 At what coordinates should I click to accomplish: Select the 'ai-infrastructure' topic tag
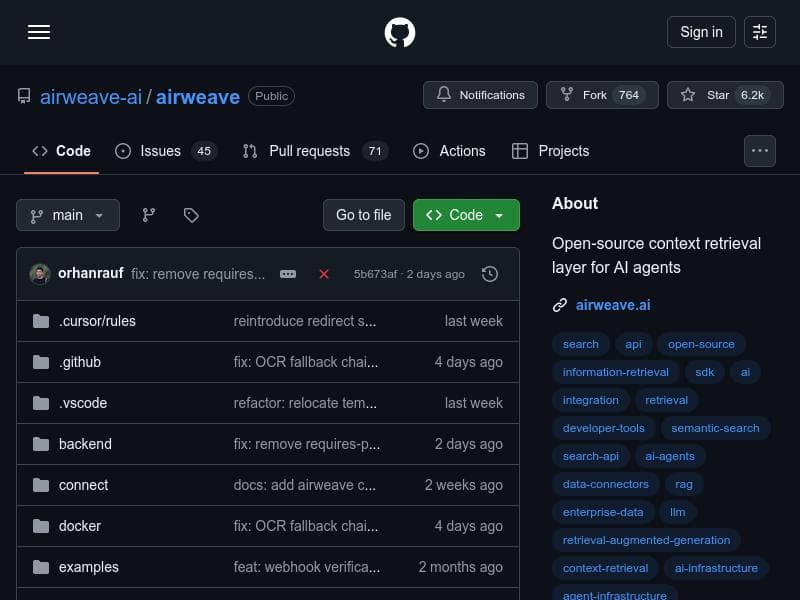pos(716,568)
